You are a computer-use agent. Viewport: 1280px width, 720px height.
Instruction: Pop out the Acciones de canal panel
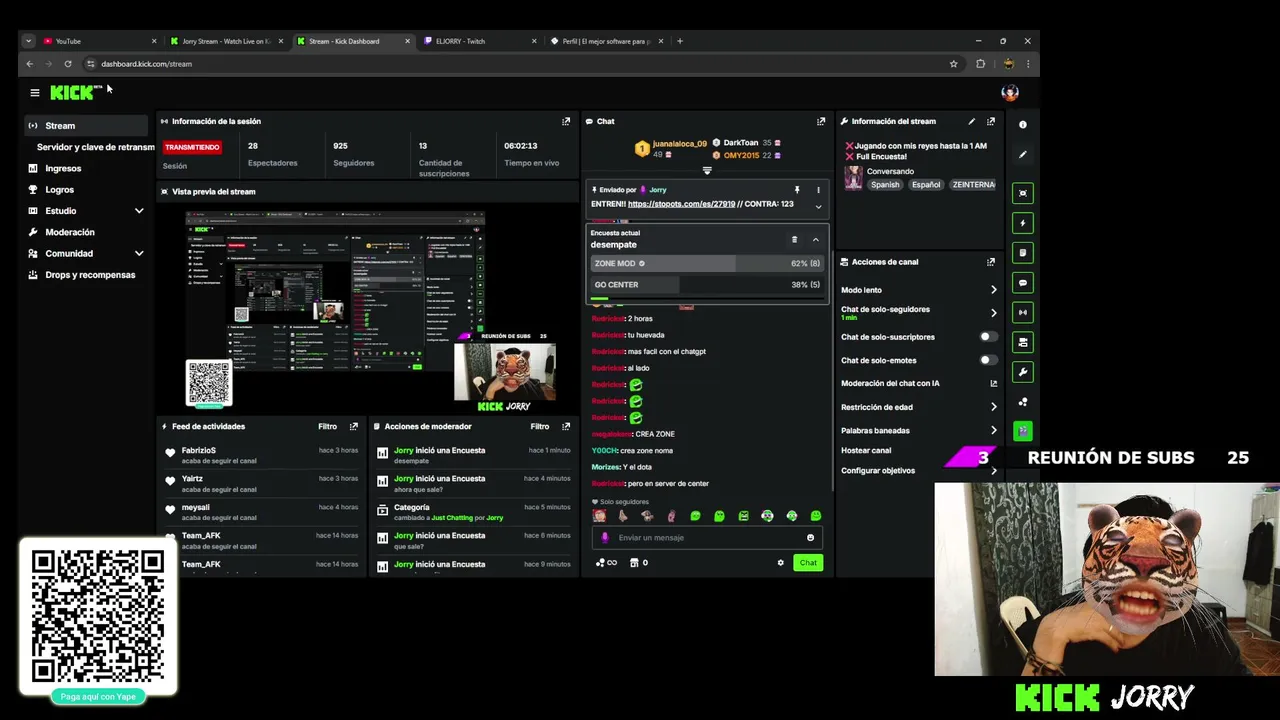(x=991, y=262)
